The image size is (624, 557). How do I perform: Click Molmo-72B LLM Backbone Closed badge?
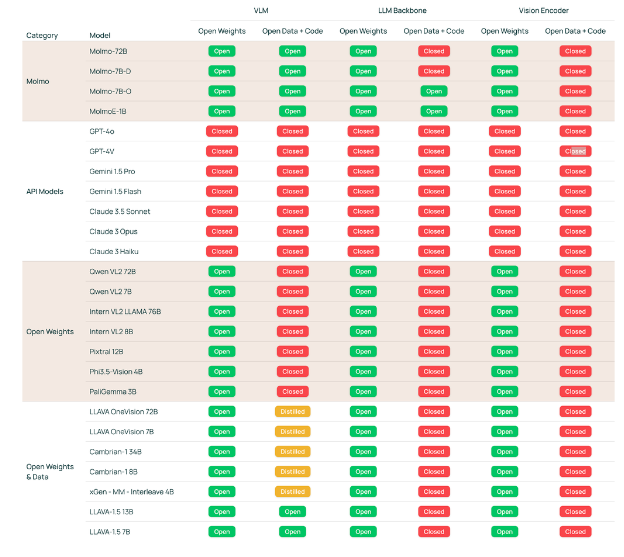click(434, 51)
